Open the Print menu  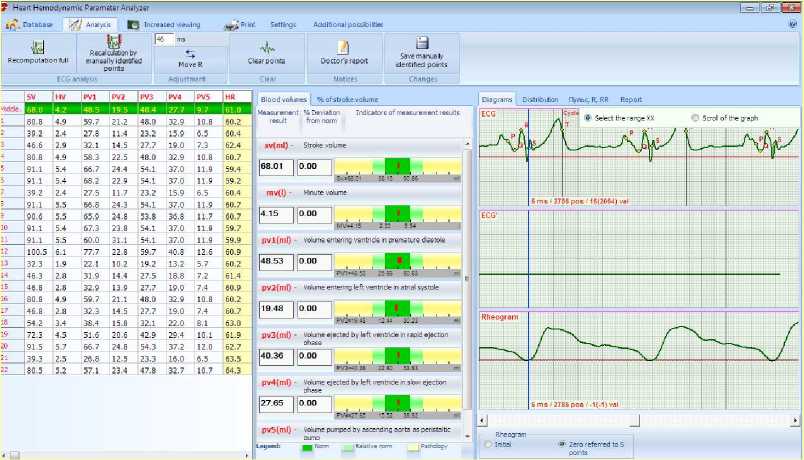click(x=239, y=23)
